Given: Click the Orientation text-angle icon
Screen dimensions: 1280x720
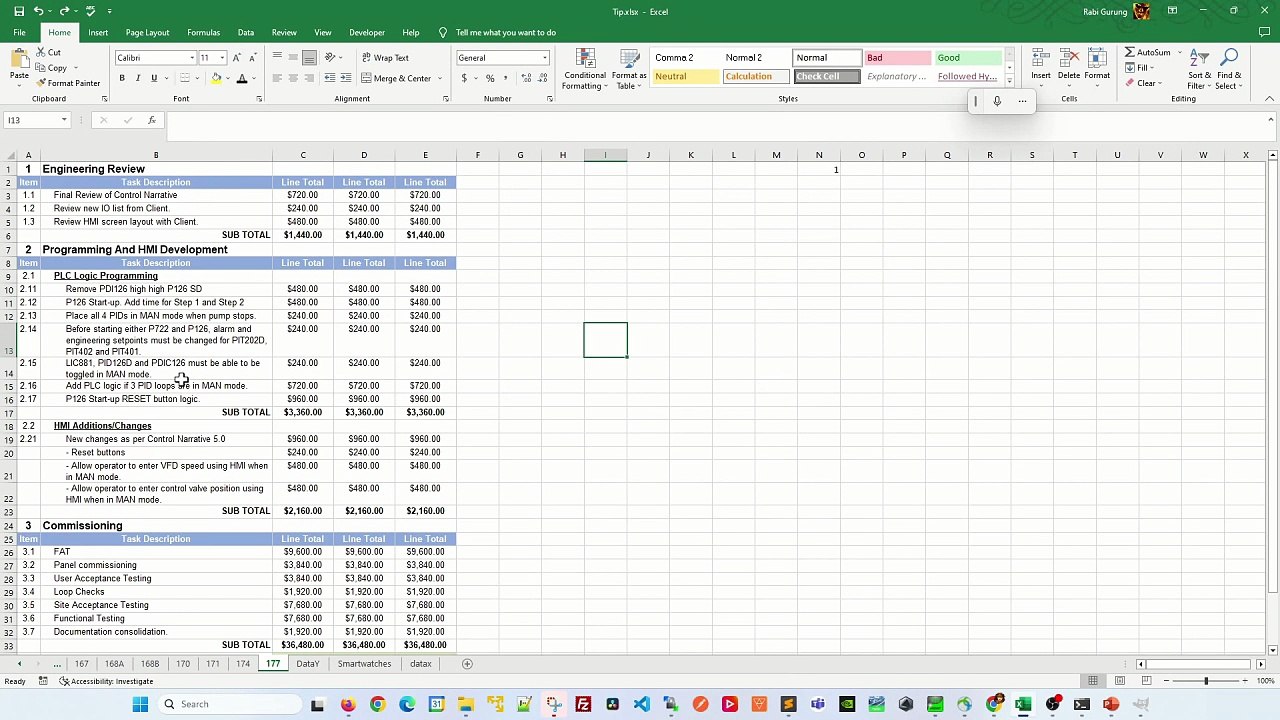Looking at the screenshot, I should click(x=330, y=58).
